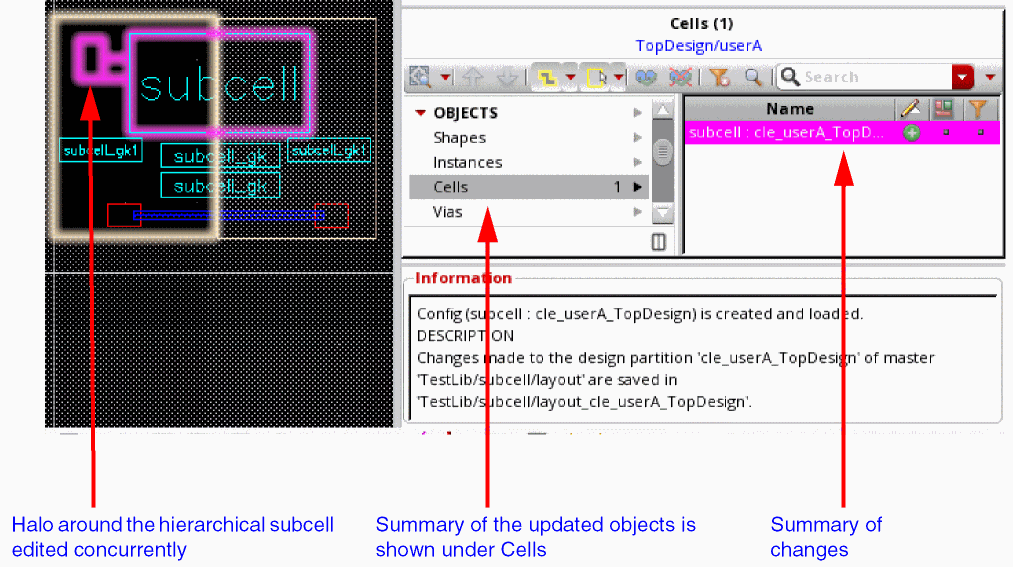Expand the arrow on the Vias row
The image size is (1013, 567).
coord(638,212)
